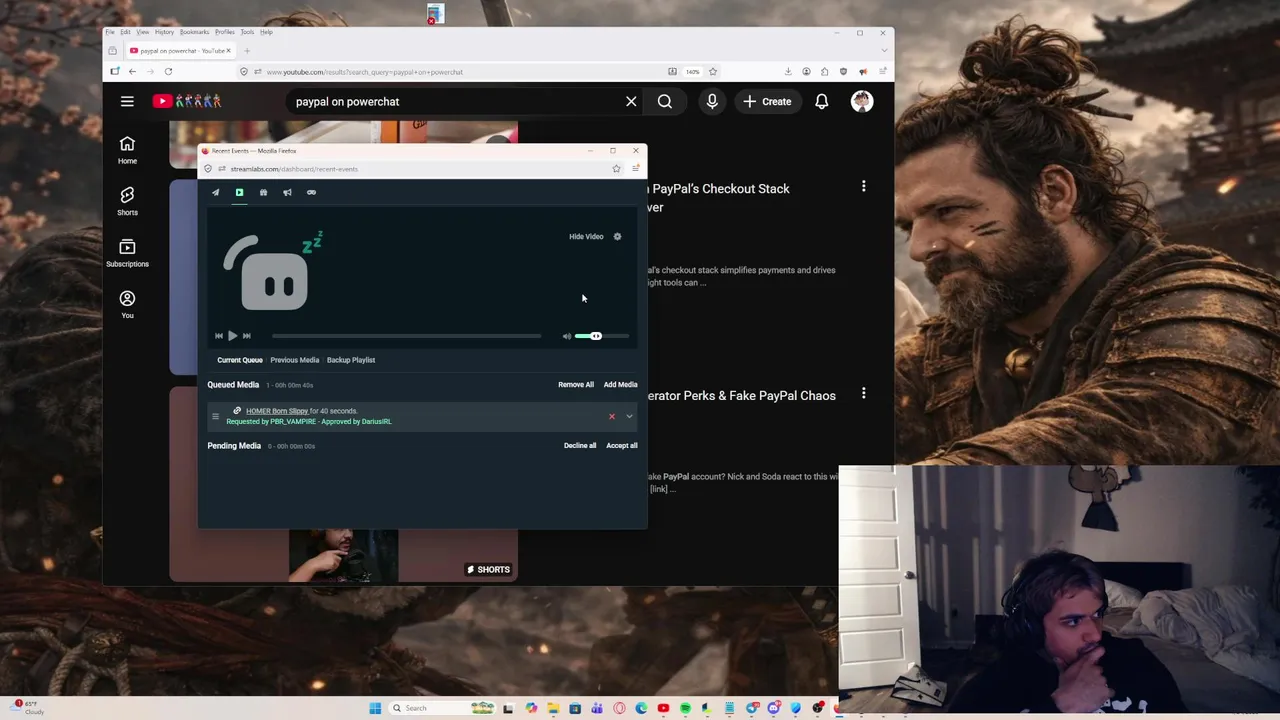This screenshot has height=720, width=1280.
Task: Search with voice microphone on YouTube
Action: point(712,101)
